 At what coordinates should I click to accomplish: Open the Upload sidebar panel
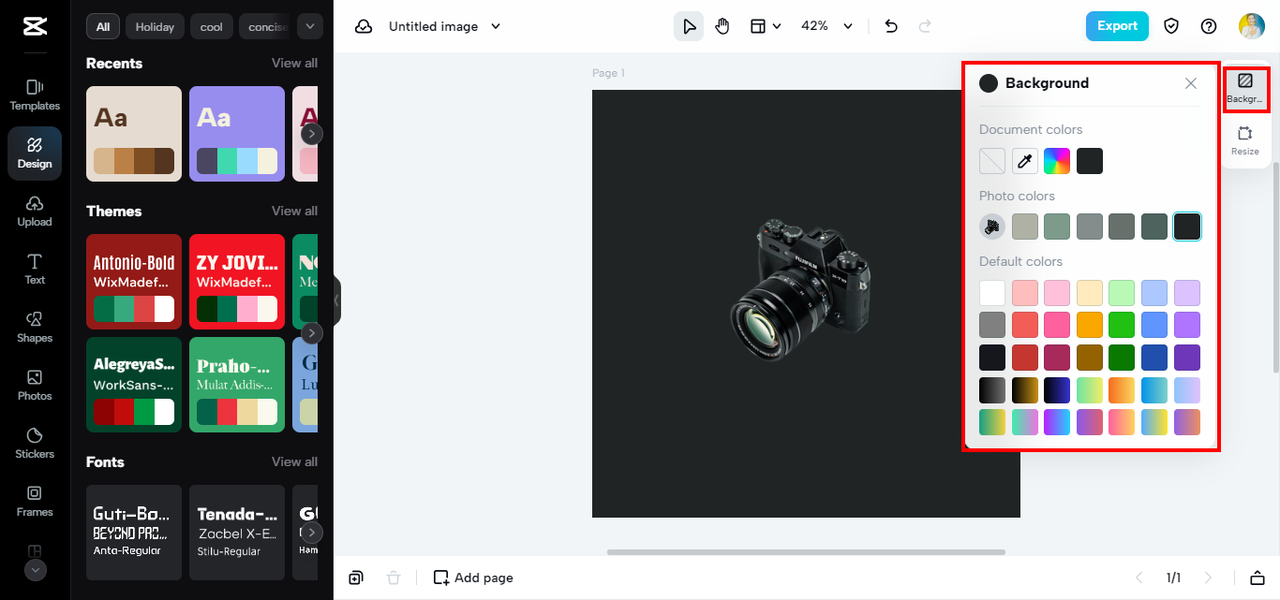pyautogui.click(x=35, y=211)
